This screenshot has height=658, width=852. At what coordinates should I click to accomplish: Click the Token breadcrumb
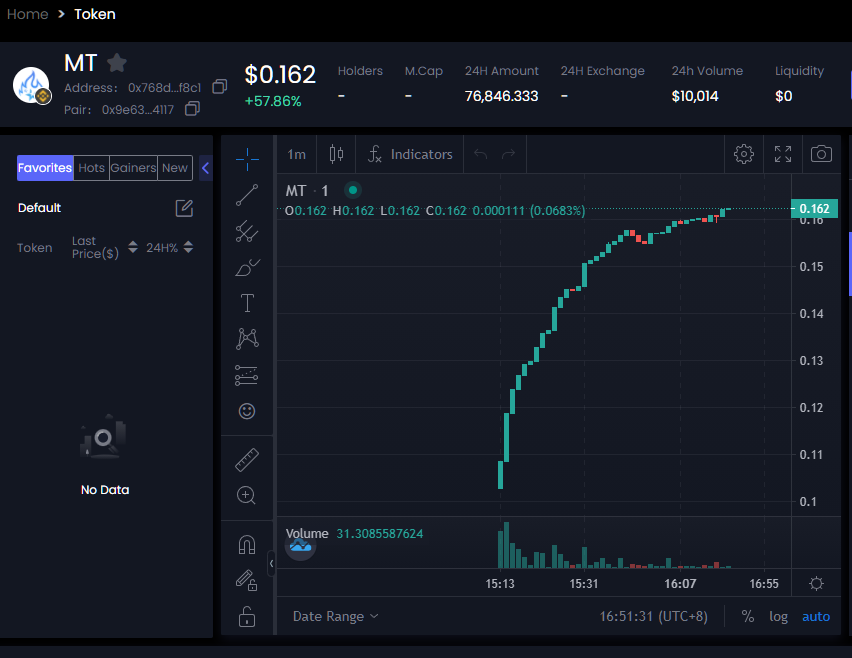(x=95, y=14)
